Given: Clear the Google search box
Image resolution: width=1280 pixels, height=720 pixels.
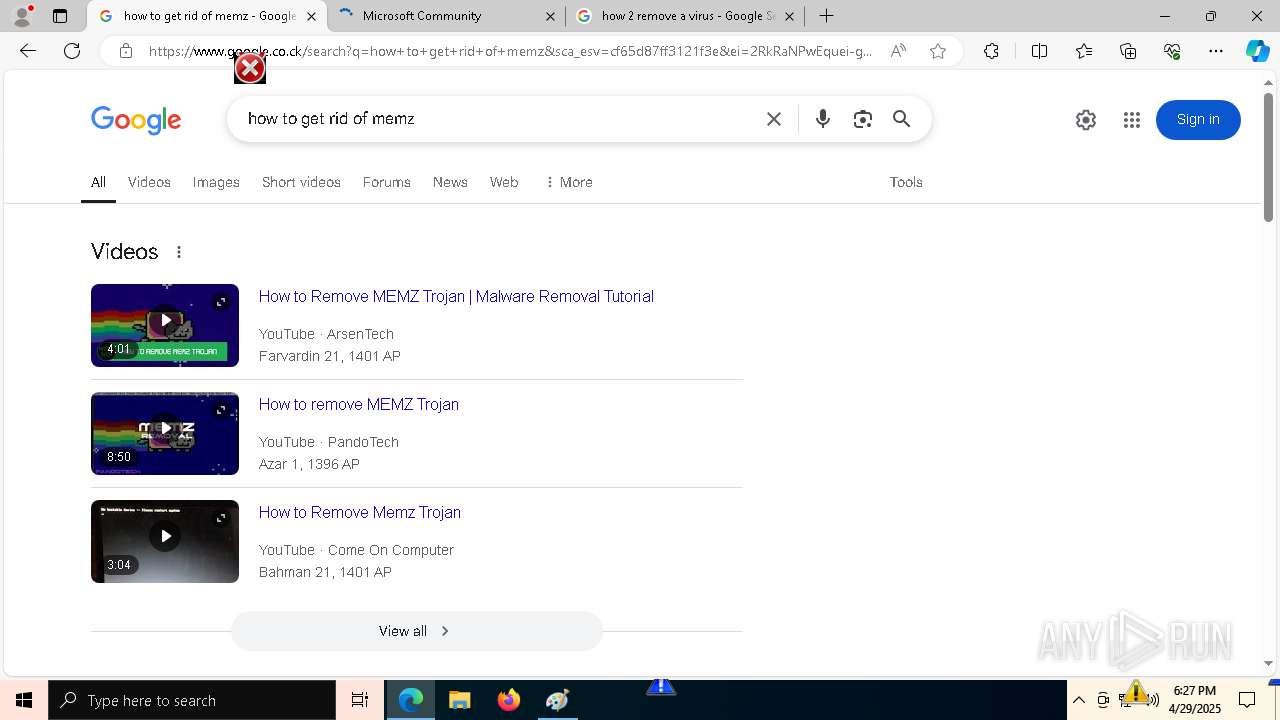Looking at the screenshot, I should (x=774, y=119).
